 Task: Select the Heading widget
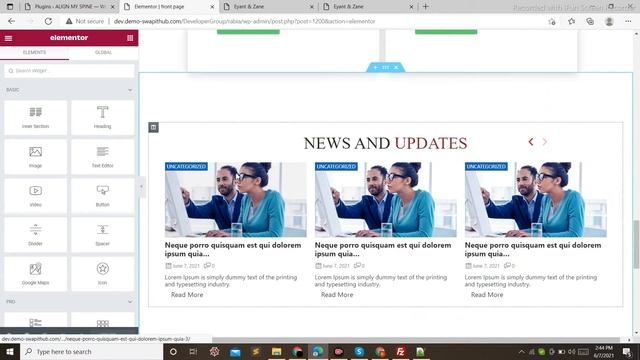click(102, 118)
